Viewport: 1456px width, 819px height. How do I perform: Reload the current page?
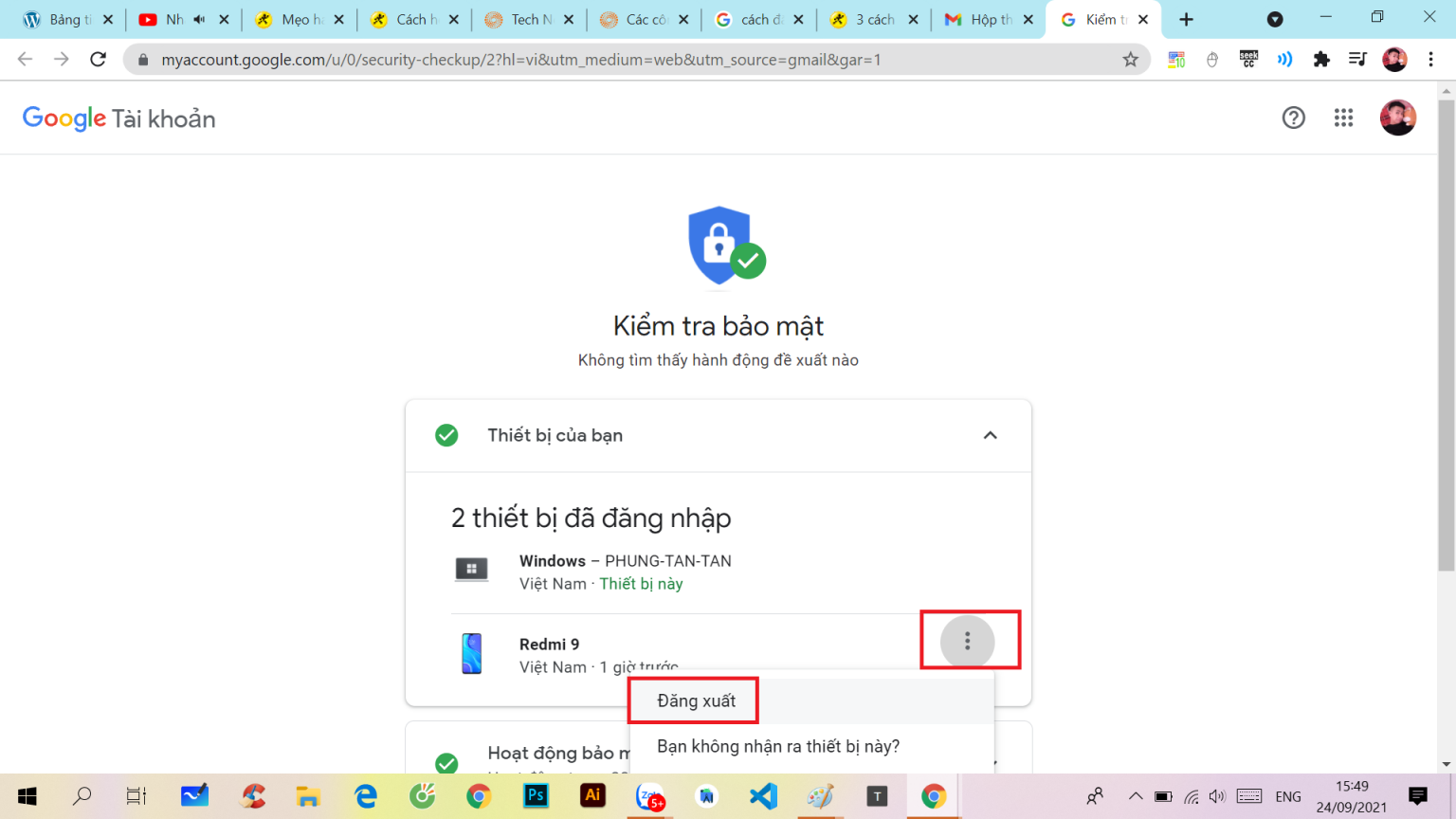98,60
